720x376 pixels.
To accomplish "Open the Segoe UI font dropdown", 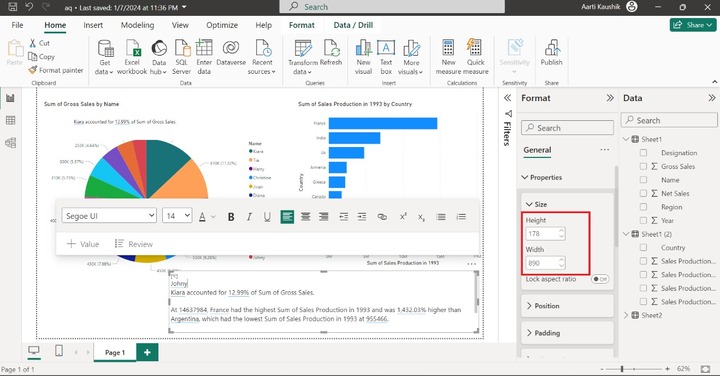I will [x=109, y=216].
